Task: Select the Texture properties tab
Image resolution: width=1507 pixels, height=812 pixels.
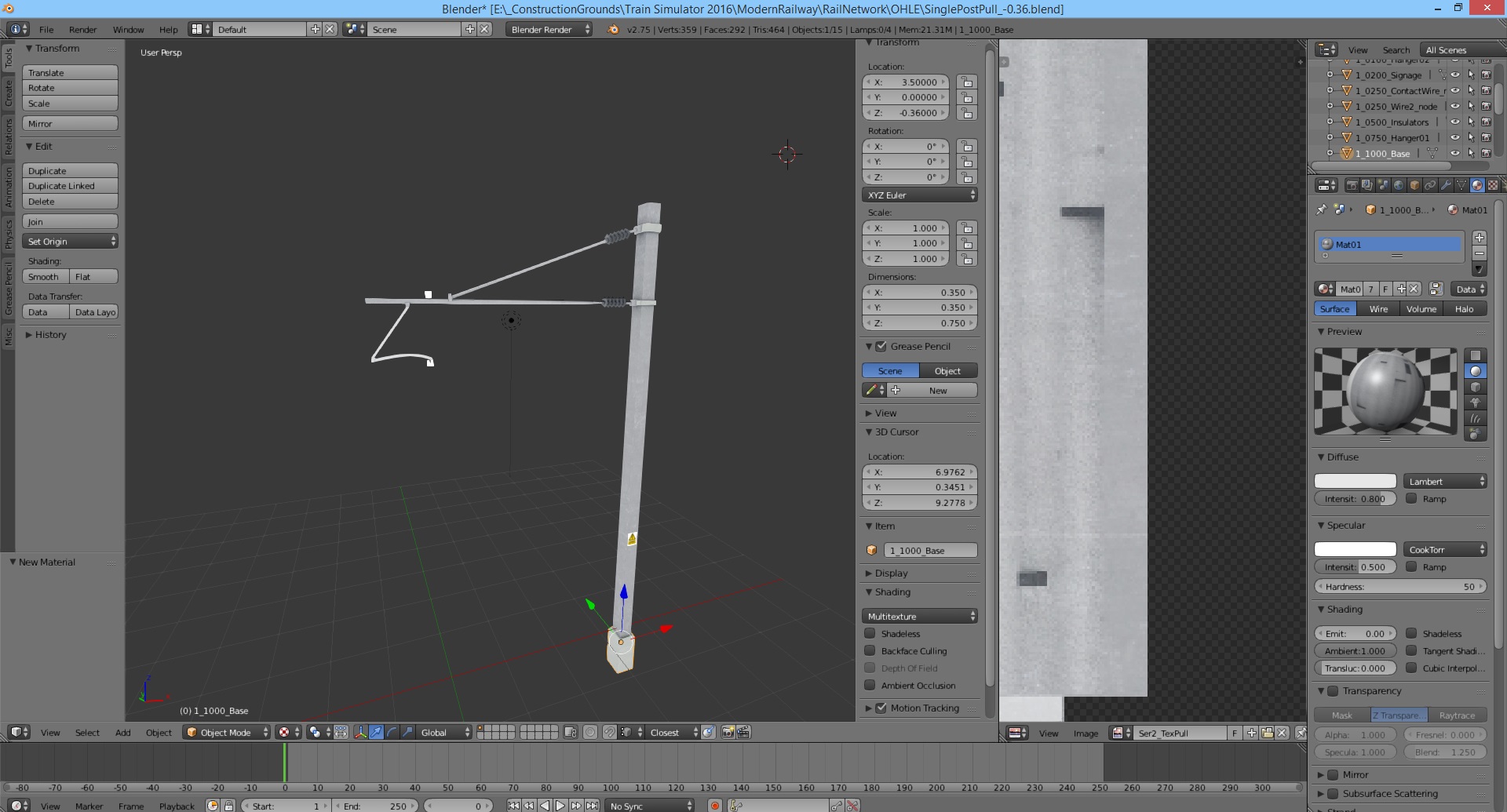Action: point(1493,186)
